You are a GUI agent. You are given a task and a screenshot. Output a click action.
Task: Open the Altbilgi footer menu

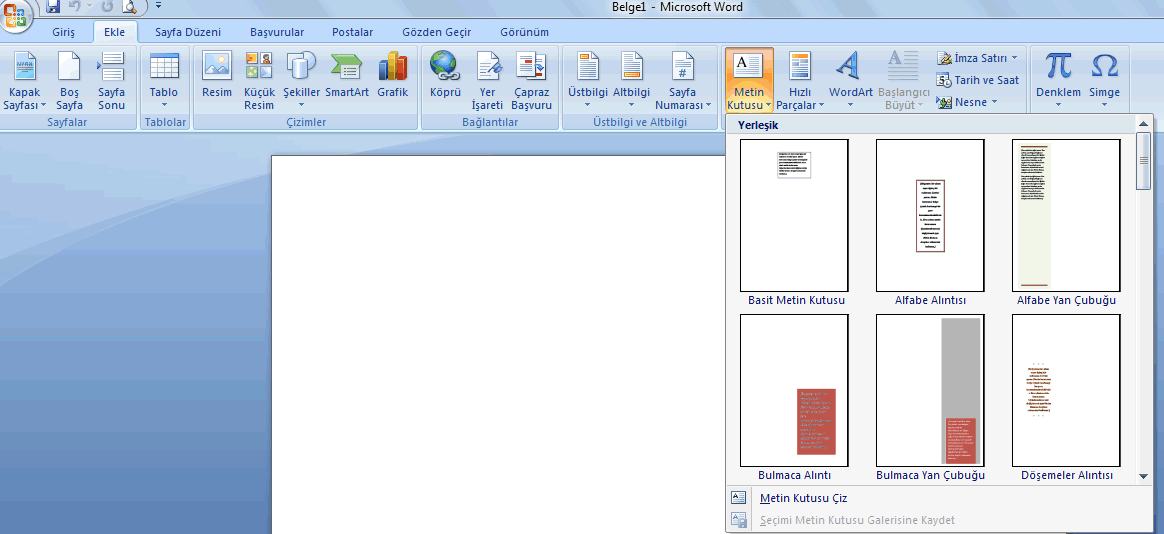(x=632, y=79)
